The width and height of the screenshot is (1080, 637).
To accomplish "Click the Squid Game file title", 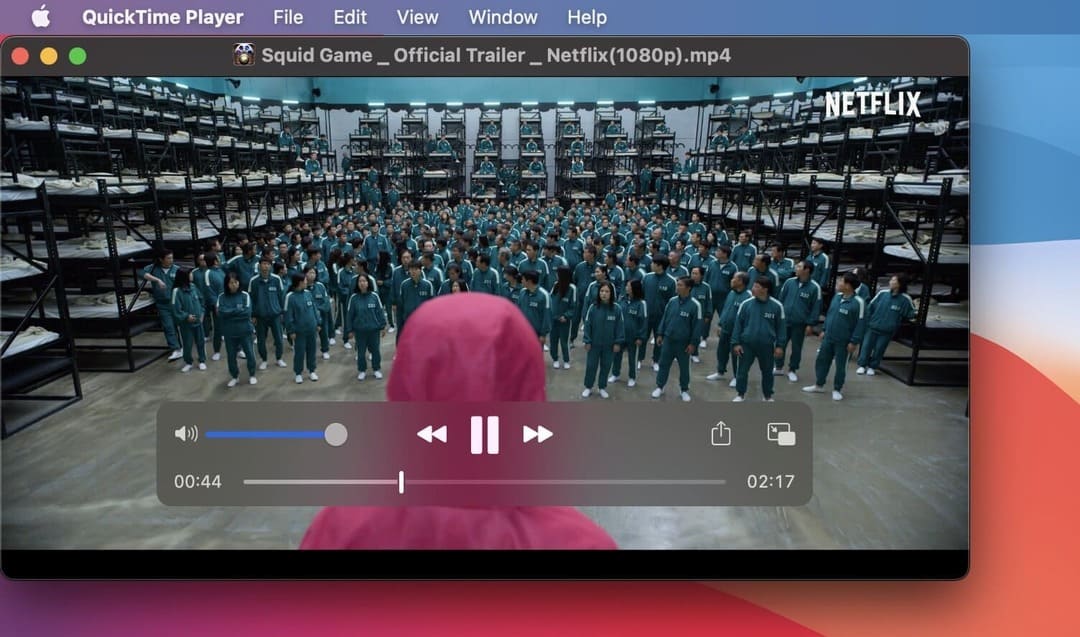I will tap(496, 55).
